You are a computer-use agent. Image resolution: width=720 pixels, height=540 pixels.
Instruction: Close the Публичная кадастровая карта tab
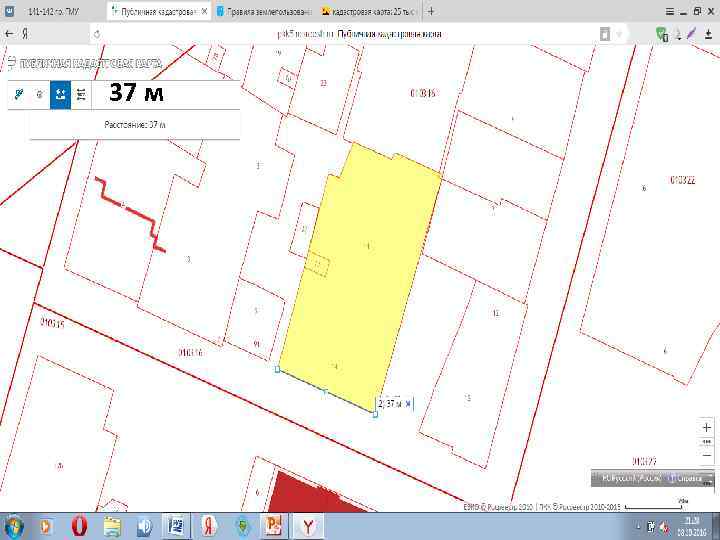[204, 11]
